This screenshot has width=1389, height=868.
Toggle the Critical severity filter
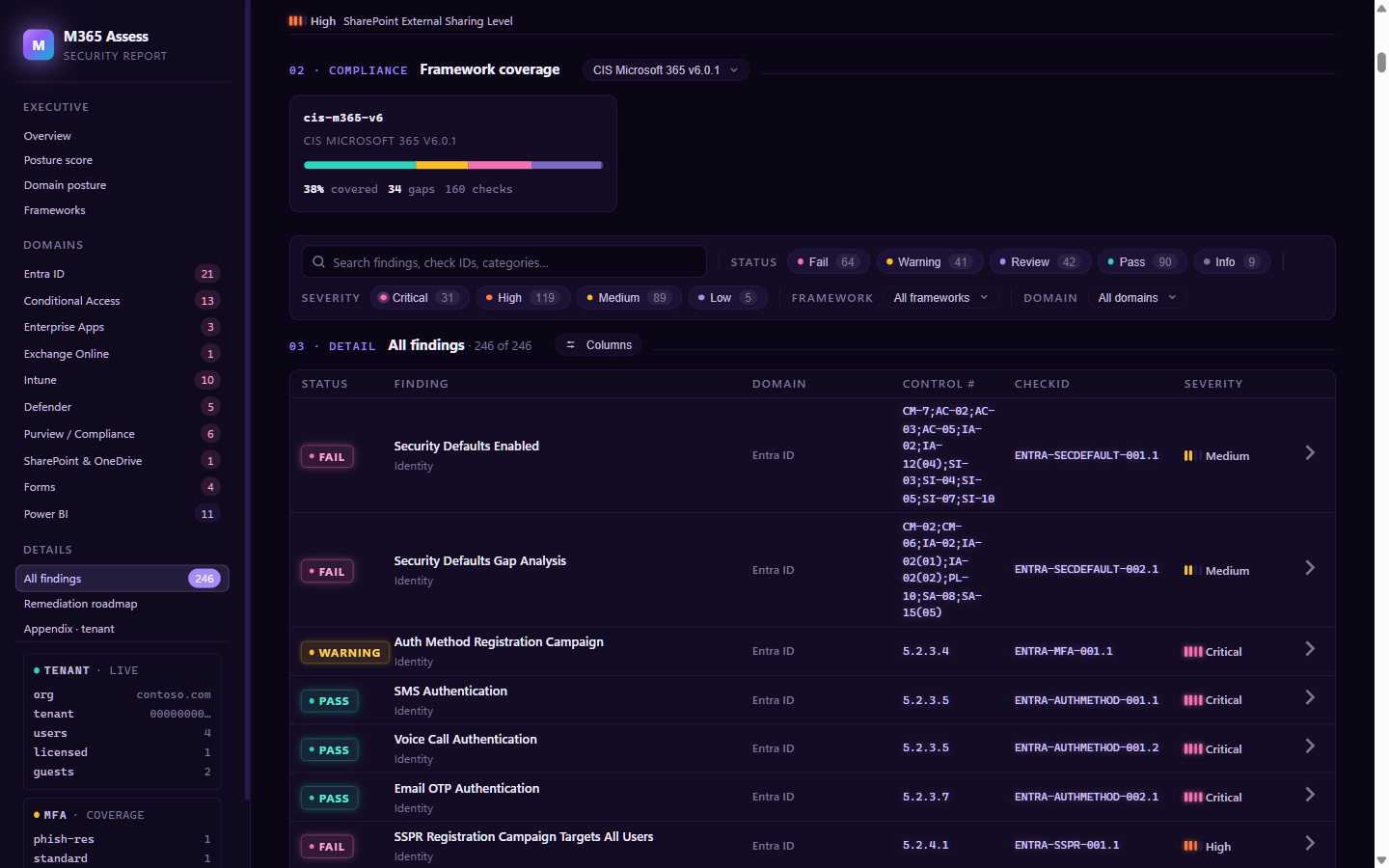[420, 298]
